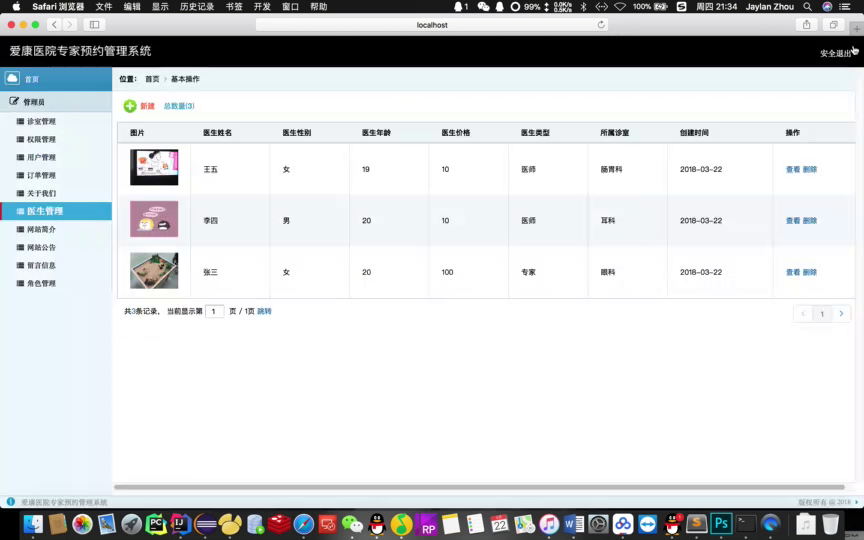Click 查看 for doctor 李四

793,220
